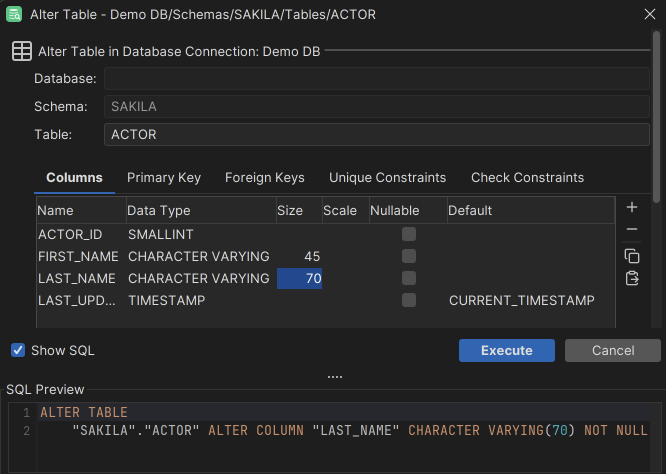Click the duplicate column copy icon
The height and width of the screenshot is (474, 666).
click(x=632, y=255)
